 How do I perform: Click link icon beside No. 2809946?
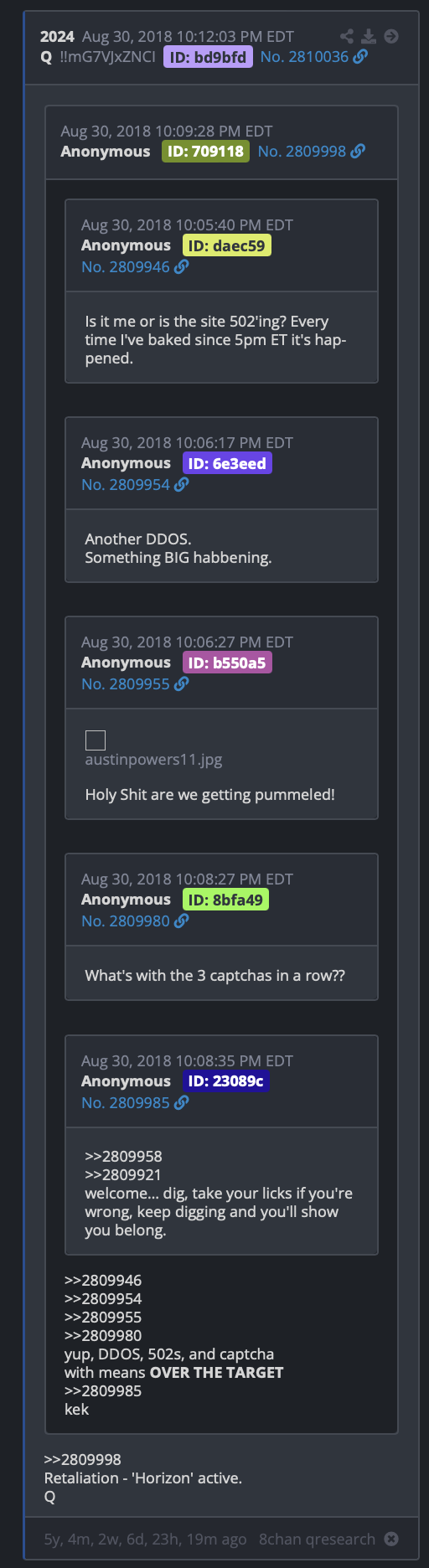tap(182, 266)
